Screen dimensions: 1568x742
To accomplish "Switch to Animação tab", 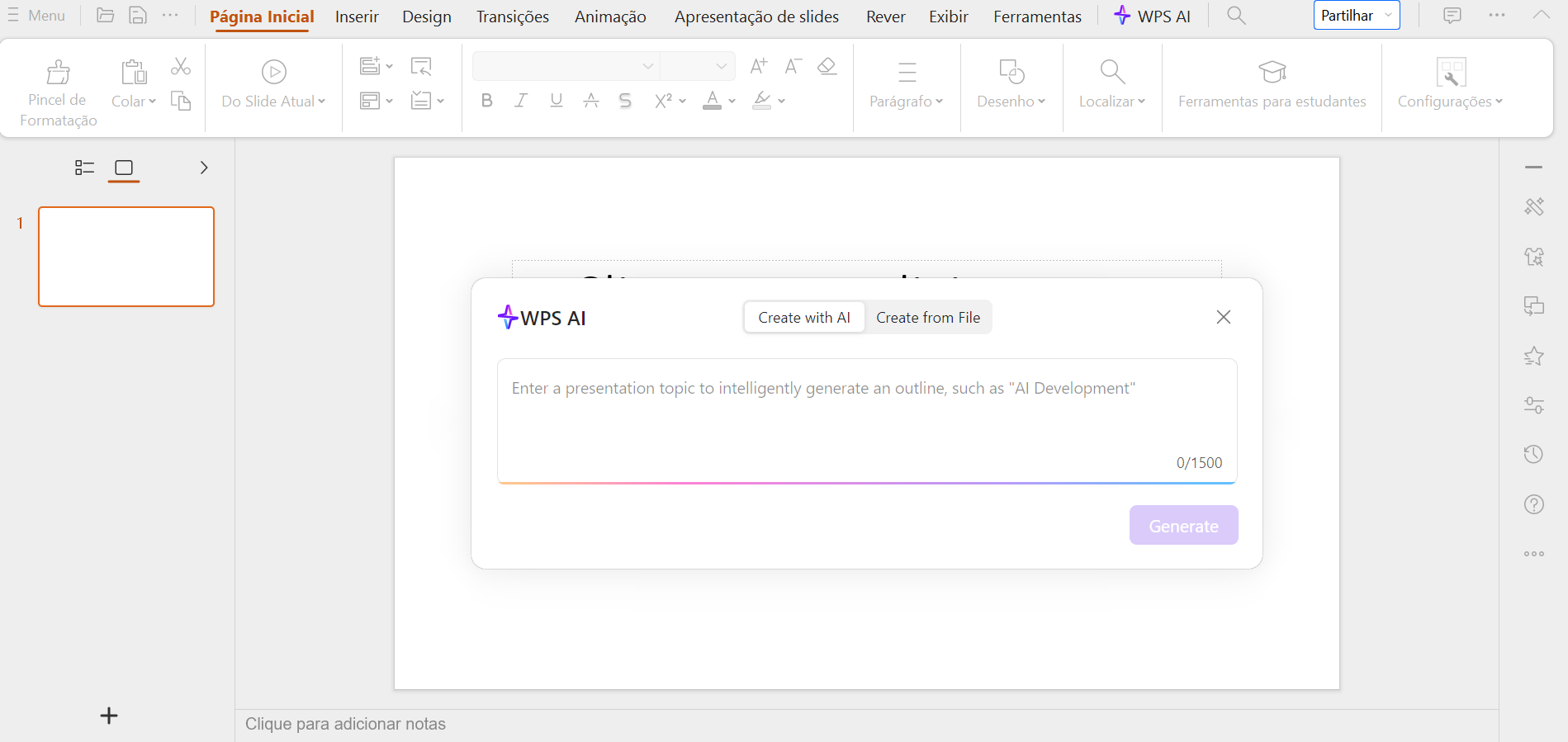I will (x=610, y=17).
